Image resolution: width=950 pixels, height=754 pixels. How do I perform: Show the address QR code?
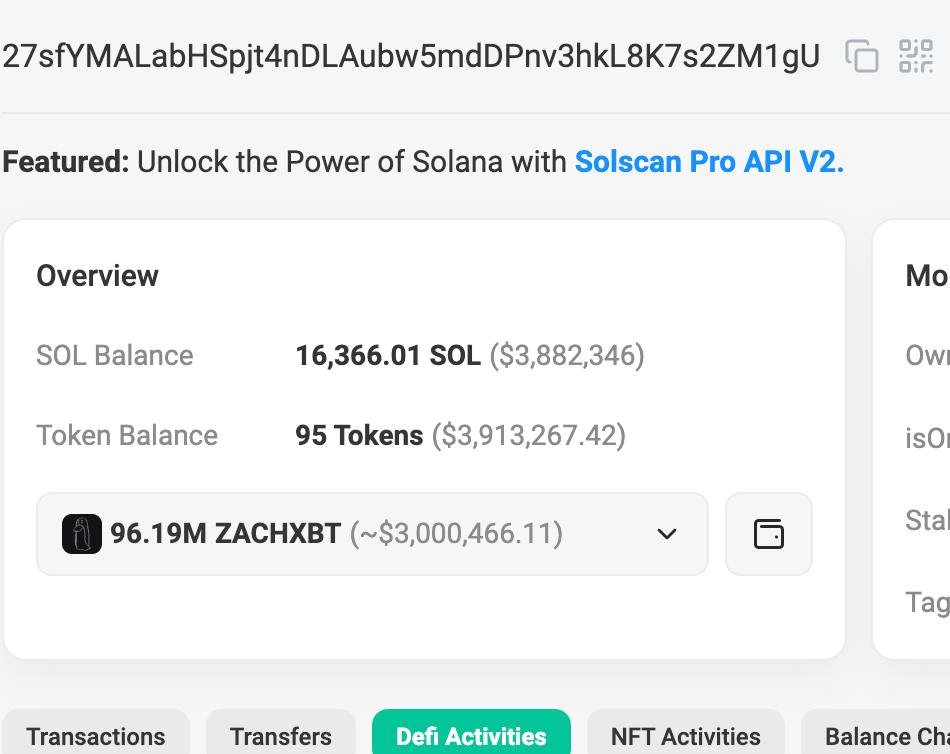click(x=915, y=56)
